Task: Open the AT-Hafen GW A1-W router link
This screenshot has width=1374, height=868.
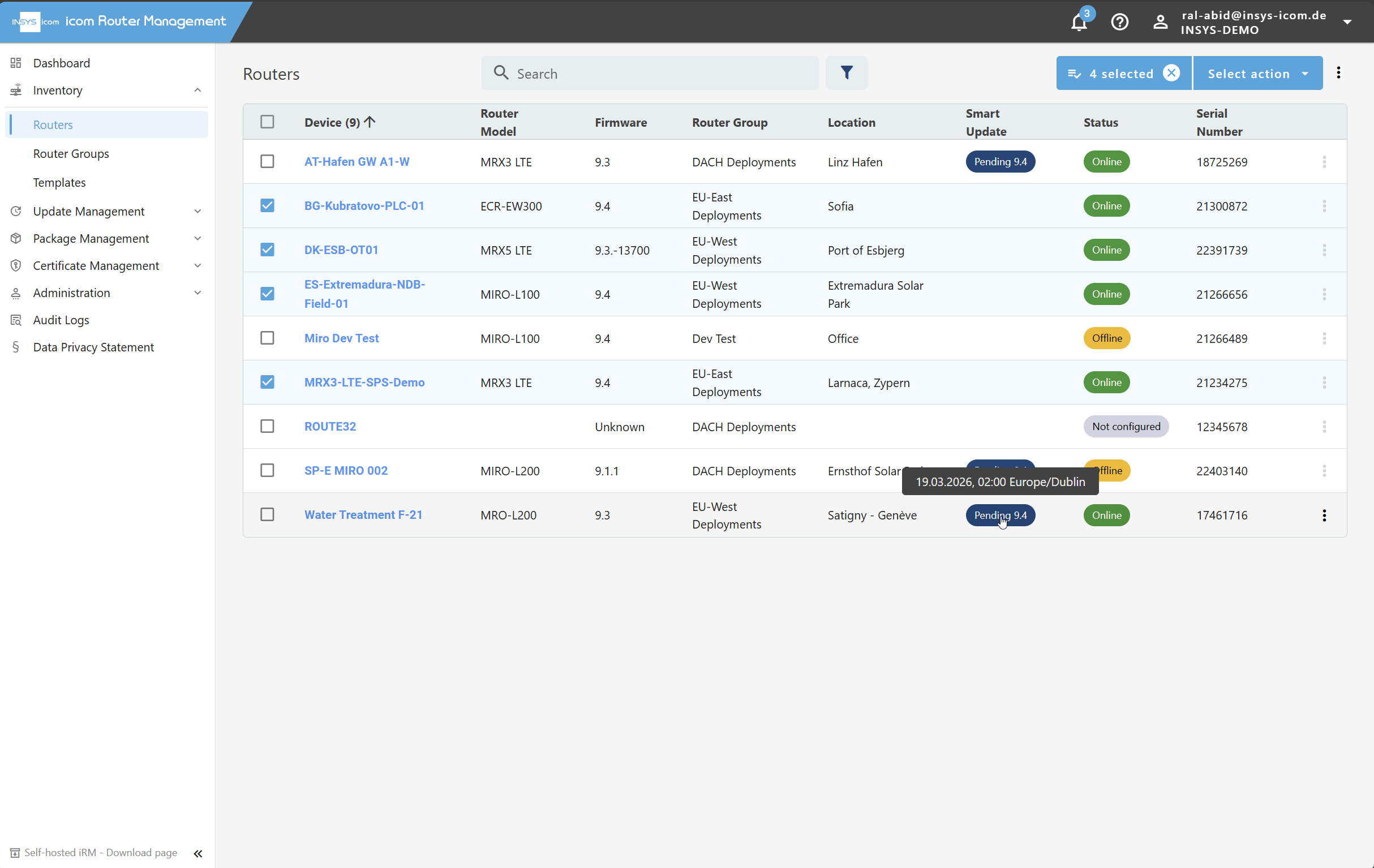Action: (357, 161)
